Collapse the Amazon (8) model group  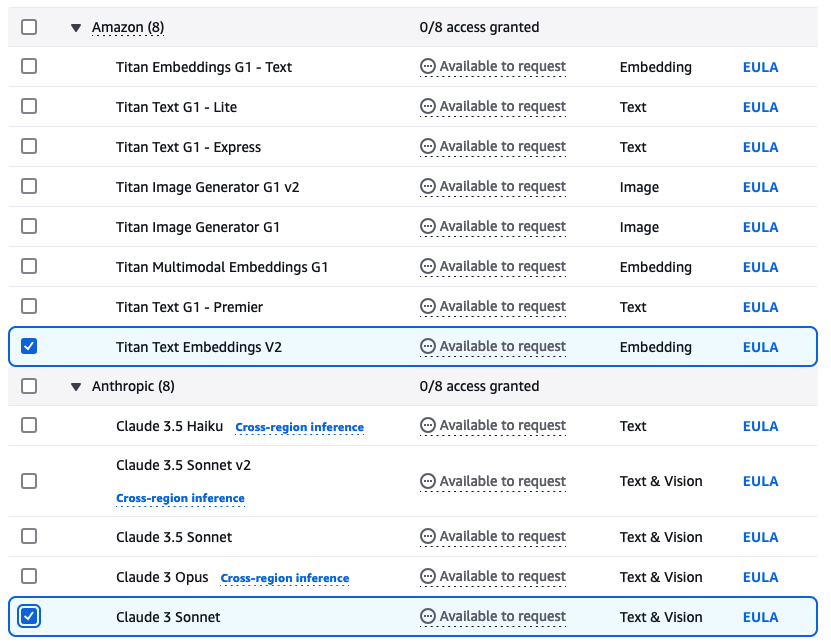[x=76, y=28]
